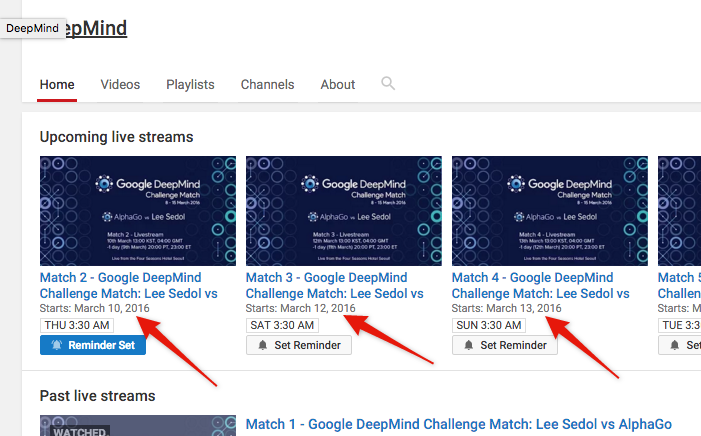This screenshot has height=436, width=701.
Task: Open Match 3 Google DeepMind Challenge title link
Action: tap(334, 285)
